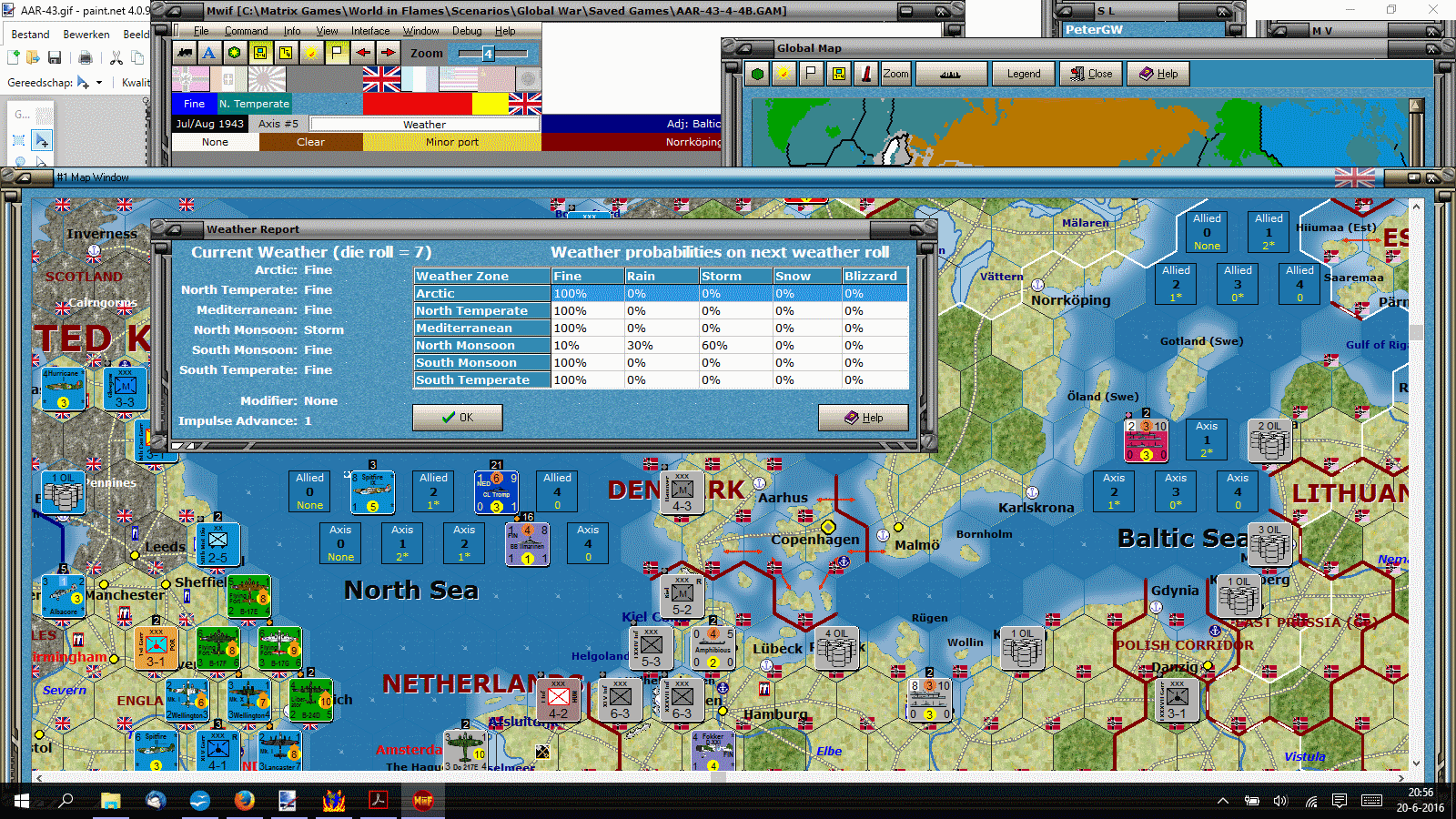Click the blue Fine weather box
This screenshot has height=819, width=1456.
pyautogui.click(x=195, y=104)
